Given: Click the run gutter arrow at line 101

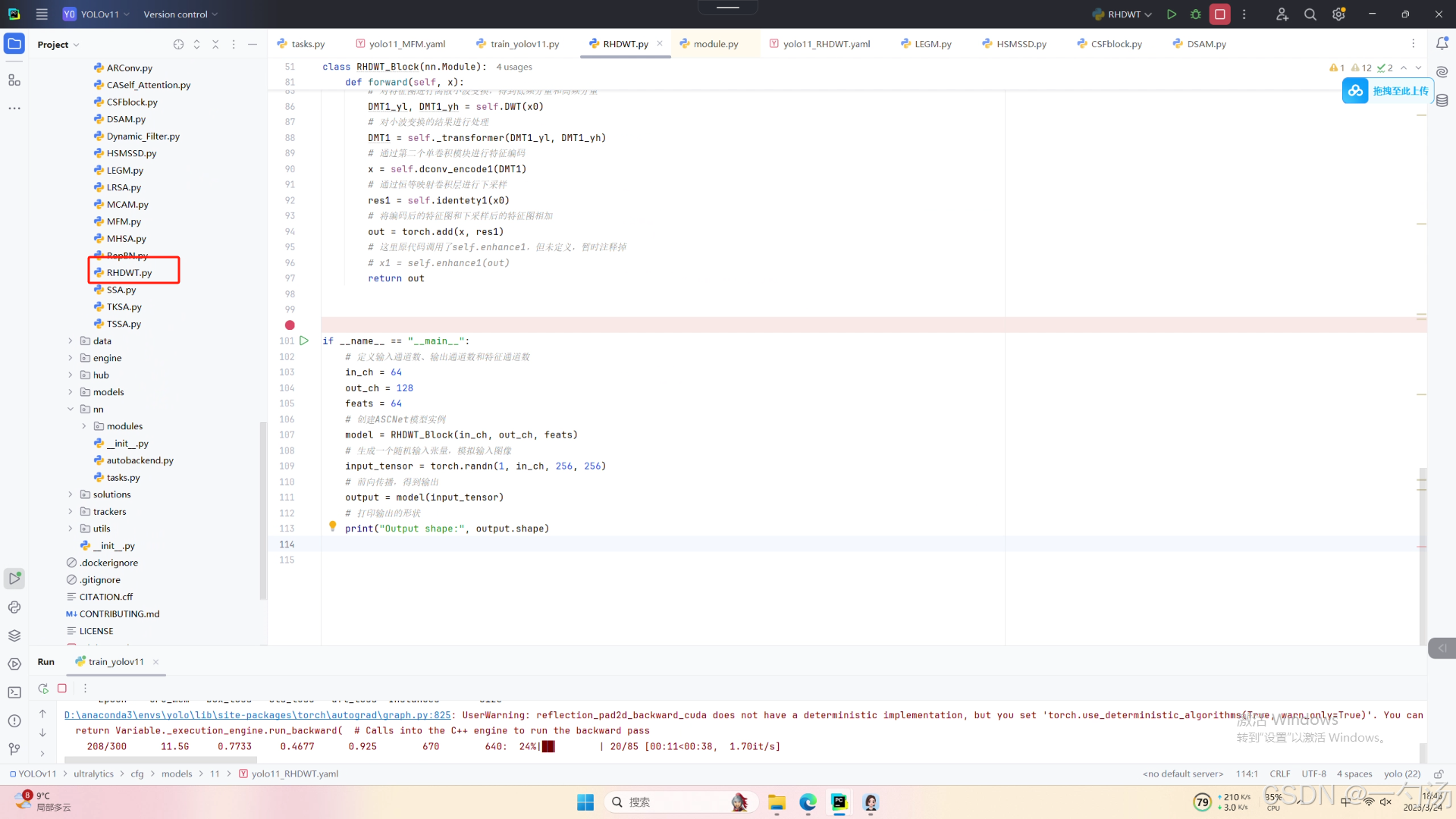Looking at the screenshot, I should [304, 341].
